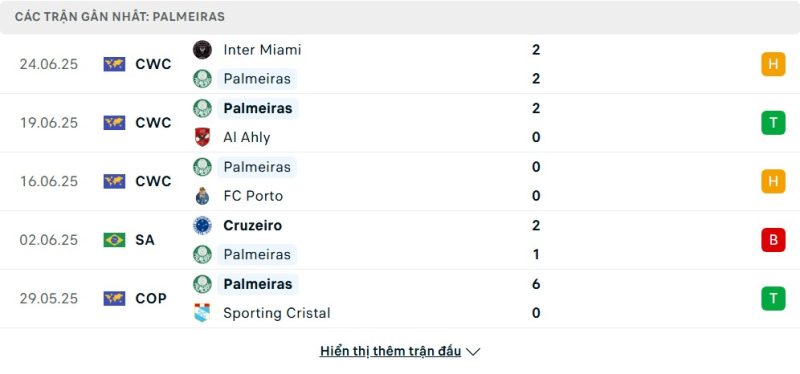The width and height of the screenshot is (800, 374).
Task: Open the Cruzeiro team link
Action: point(253,225)
